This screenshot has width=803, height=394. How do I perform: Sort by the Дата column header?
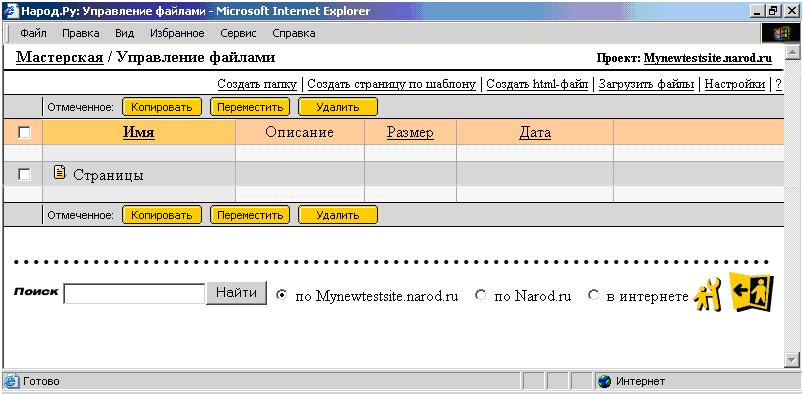(x=535, y=133)
